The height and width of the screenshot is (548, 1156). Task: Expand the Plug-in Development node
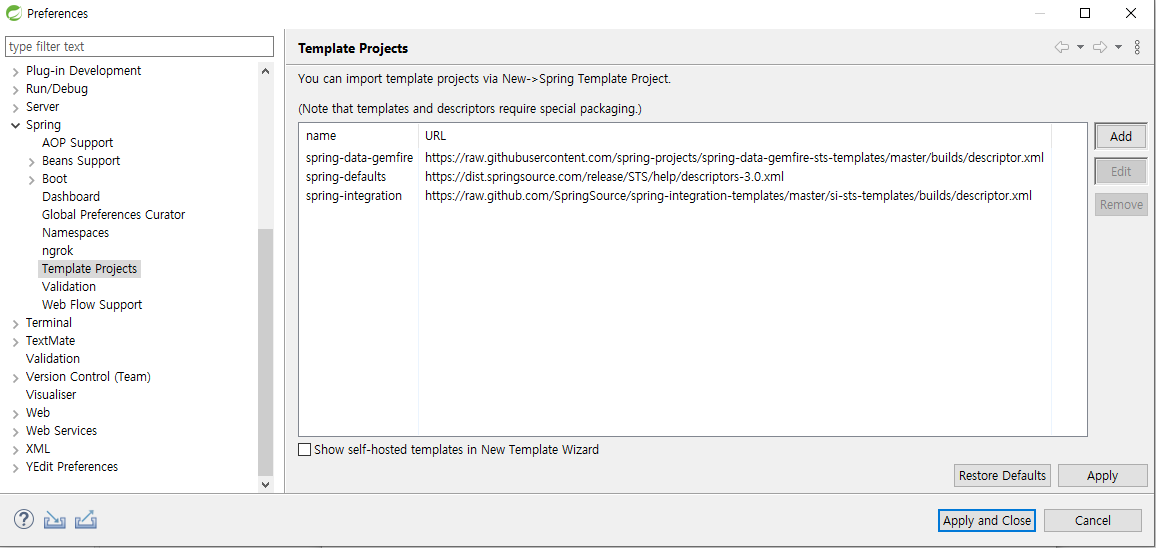click(x=15, y=72)
